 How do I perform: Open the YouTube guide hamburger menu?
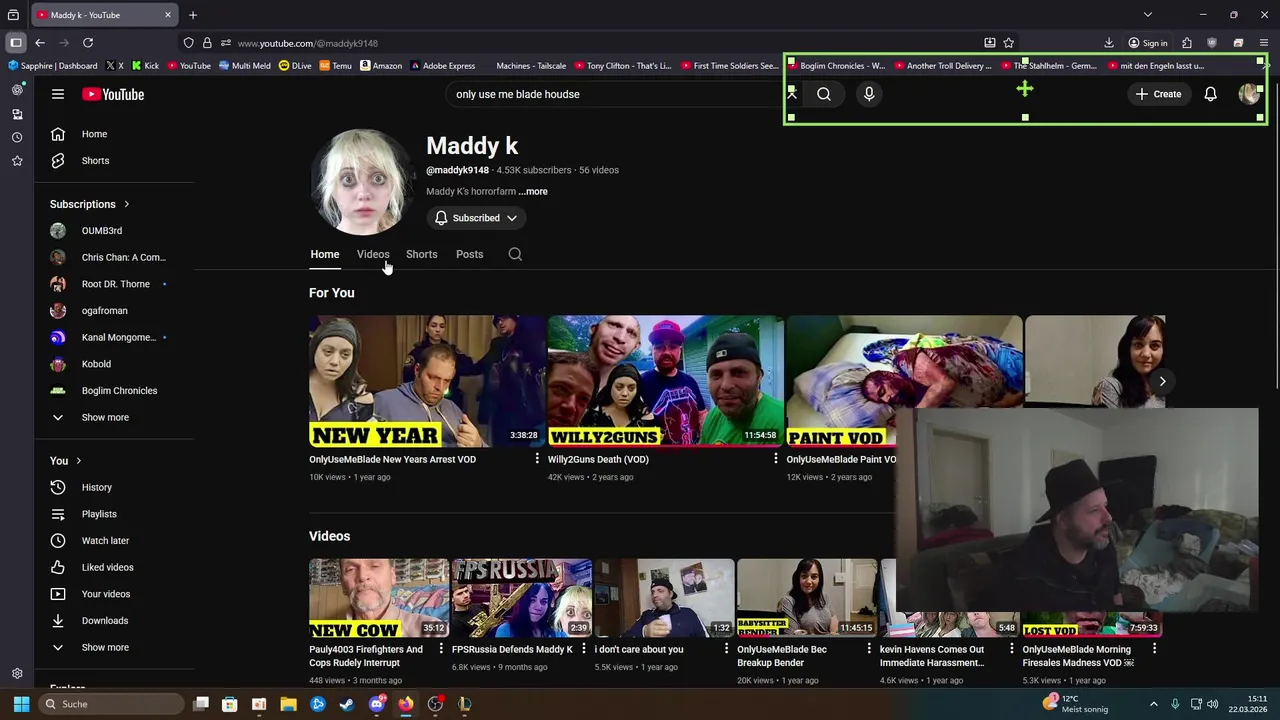click(x=58, y=94)
